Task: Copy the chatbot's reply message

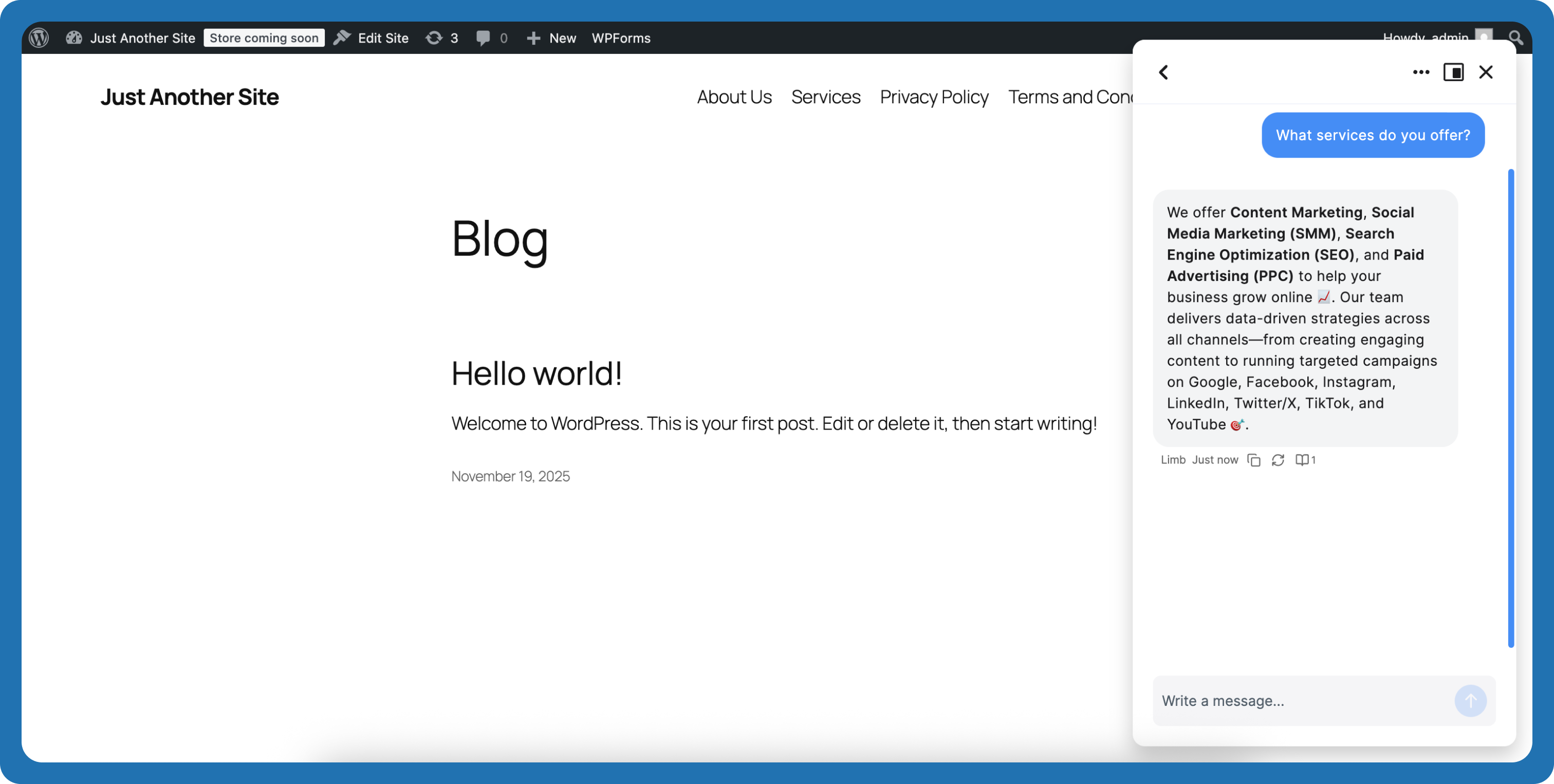Action: 1254,459
